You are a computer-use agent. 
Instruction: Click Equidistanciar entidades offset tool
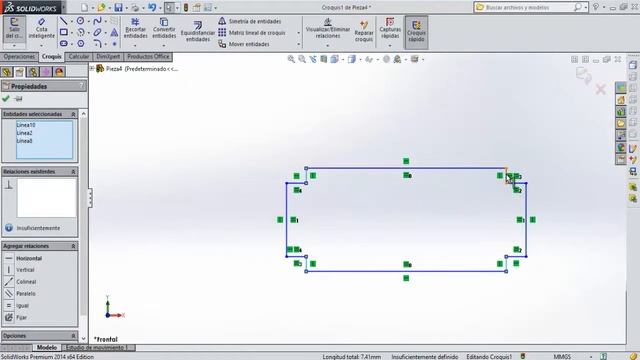(x=198, y=31)
